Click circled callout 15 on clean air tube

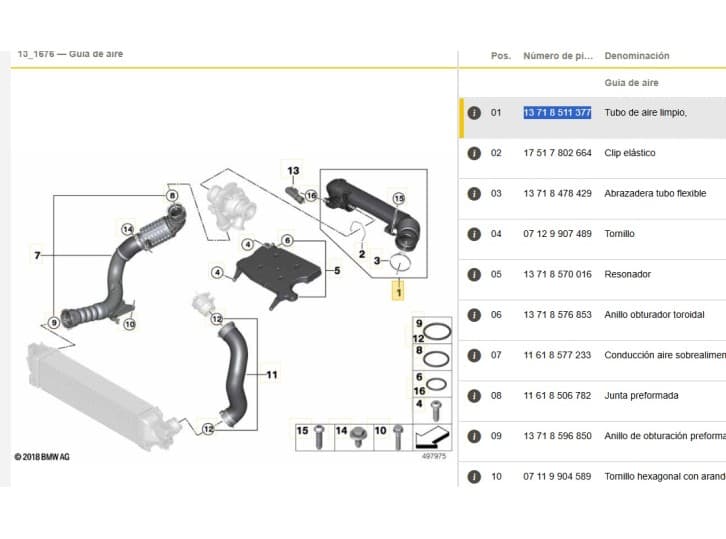[399, 199]
